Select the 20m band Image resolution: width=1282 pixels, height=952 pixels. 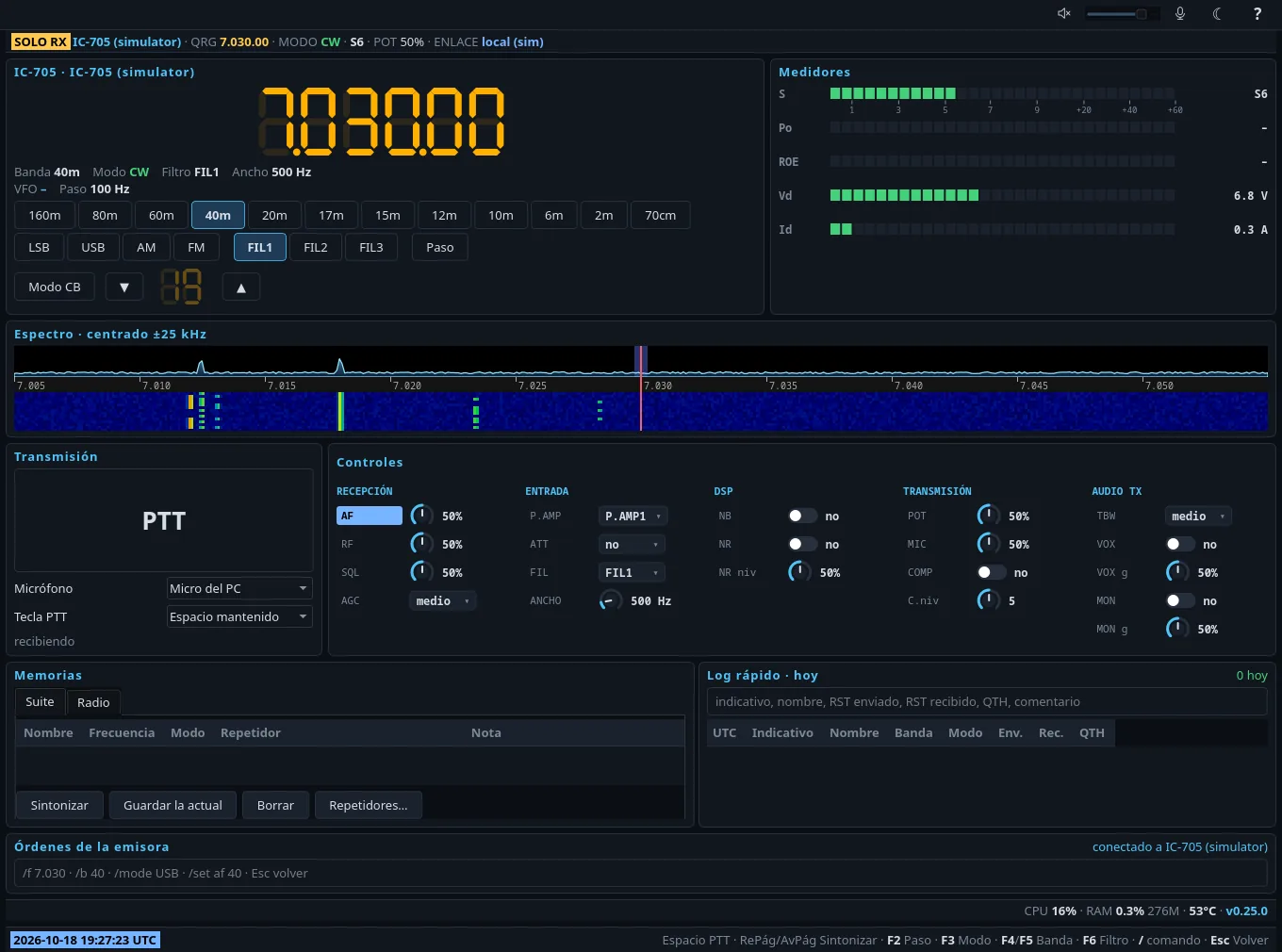(x=274, y=215)
